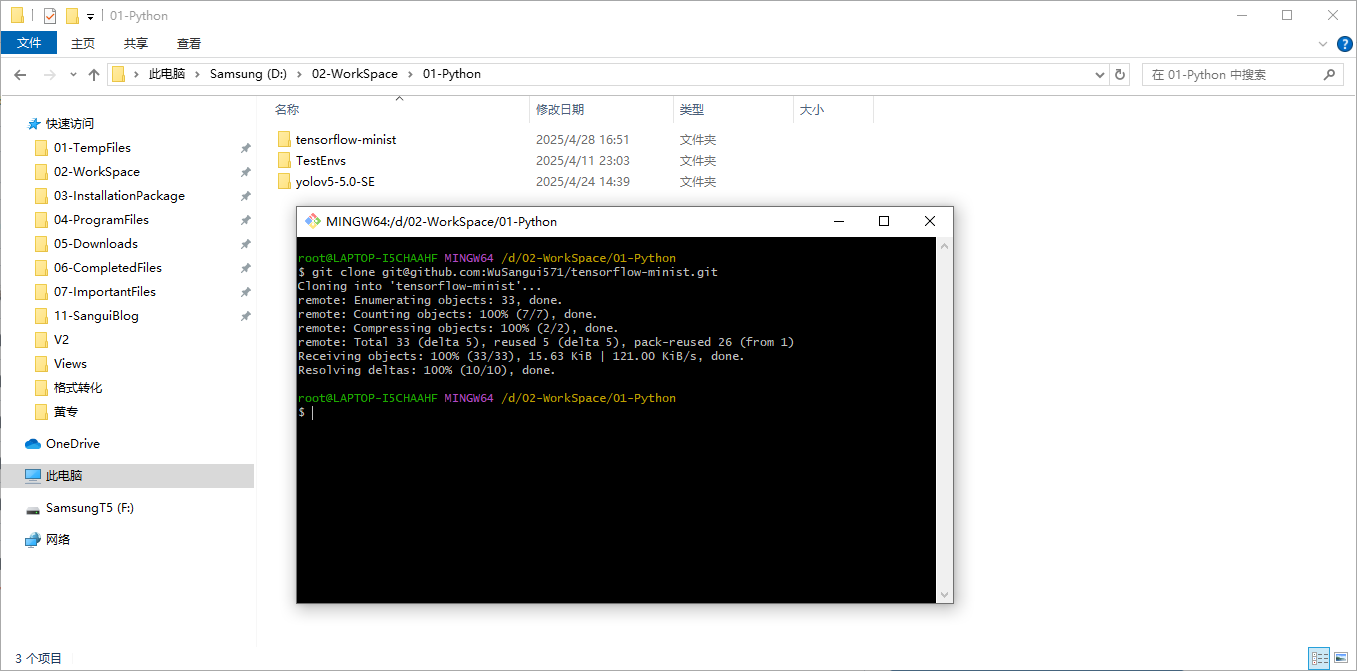Click the 网络 network icon
This screenshot has height=671, width=1357.
[x=33, y=540]
